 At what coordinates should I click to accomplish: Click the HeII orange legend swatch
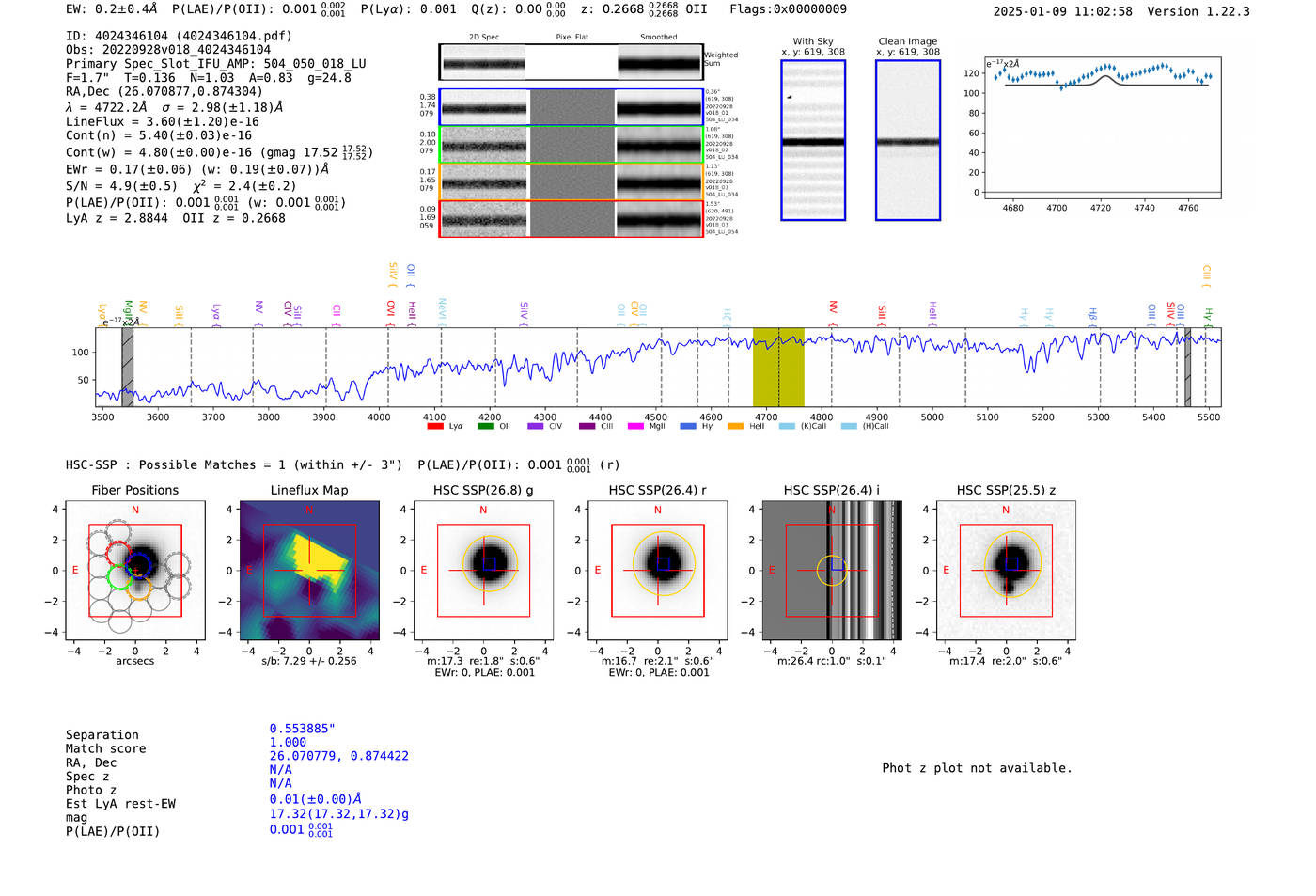[x=735, y=426]
